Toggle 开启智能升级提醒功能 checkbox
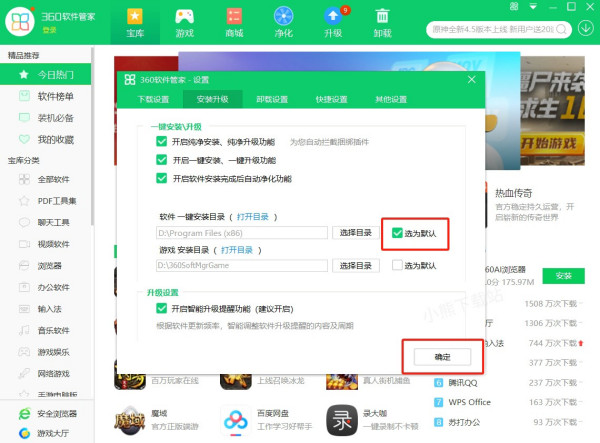 pos(161,308)
